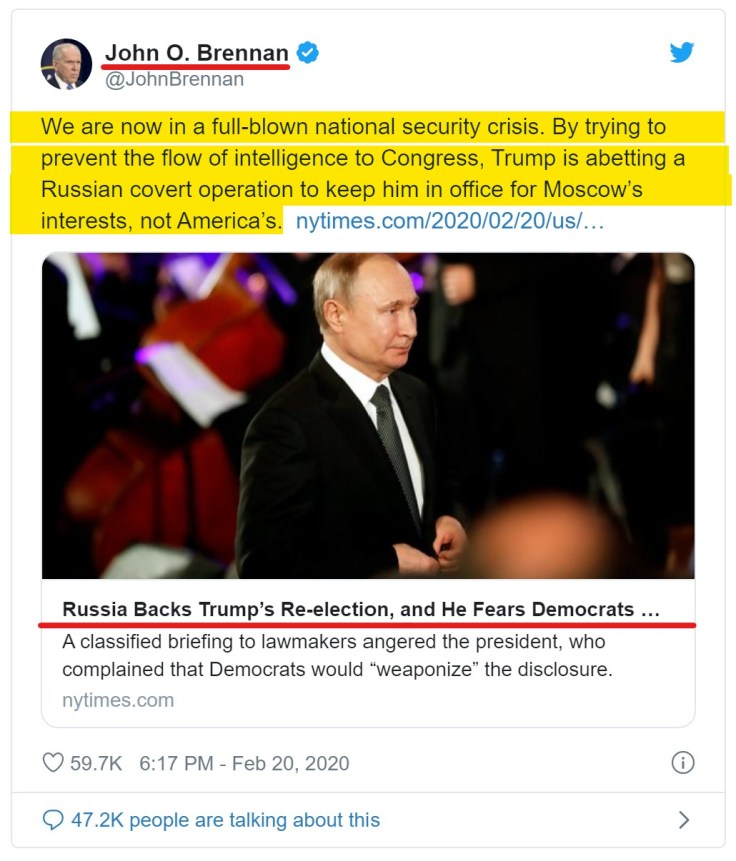
Task: Click the blue speech bubble reply icon
Action: [53, 820]
